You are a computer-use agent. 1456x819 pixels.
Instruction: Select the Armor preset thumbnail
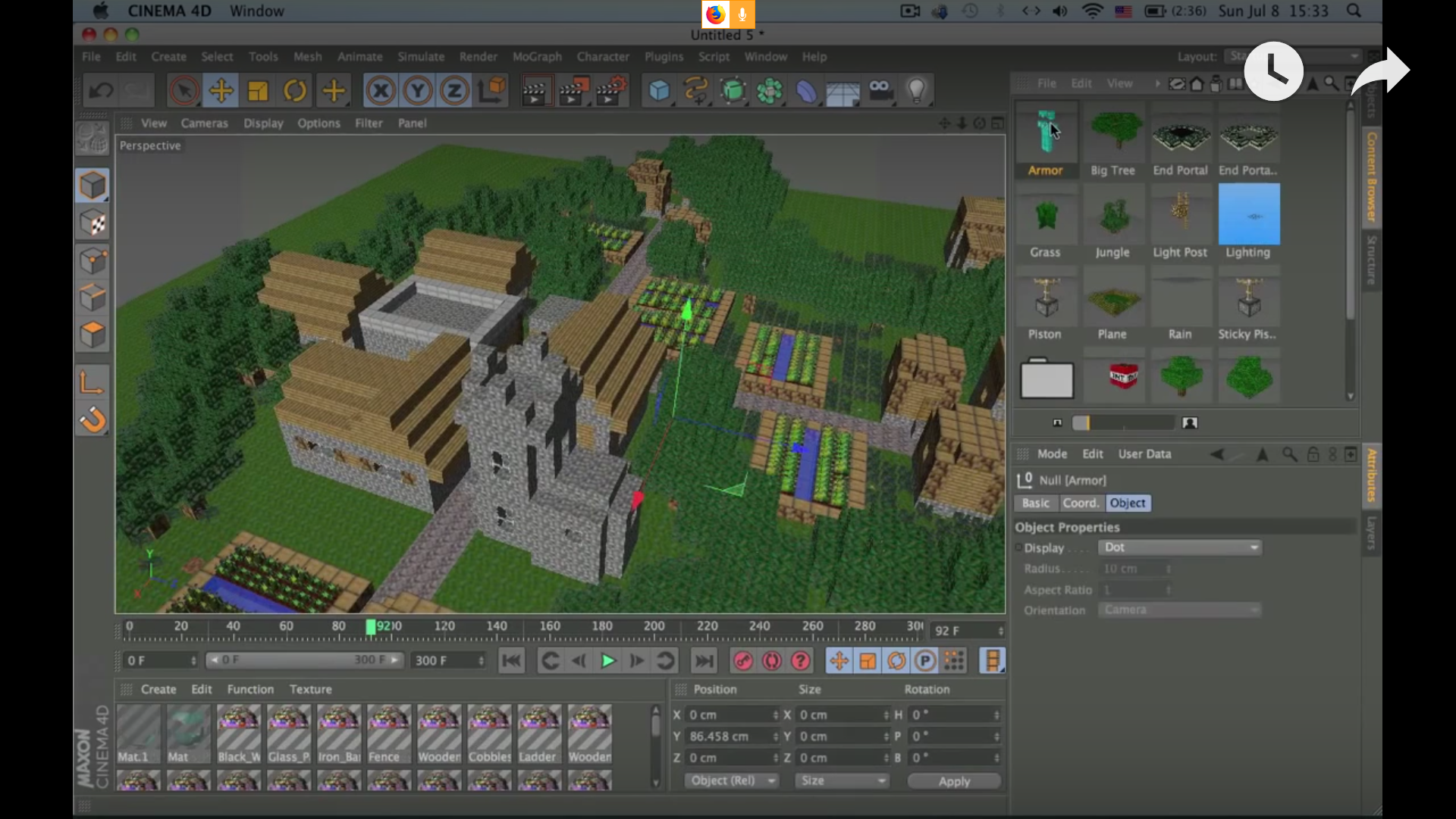pyautogui.click(x=1046, y=140)
